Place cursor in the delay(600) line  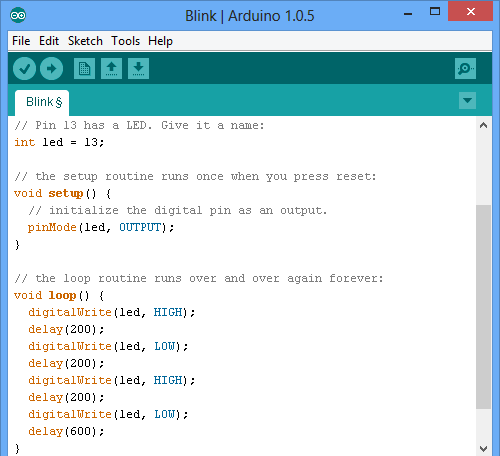[x=66, y=431]
